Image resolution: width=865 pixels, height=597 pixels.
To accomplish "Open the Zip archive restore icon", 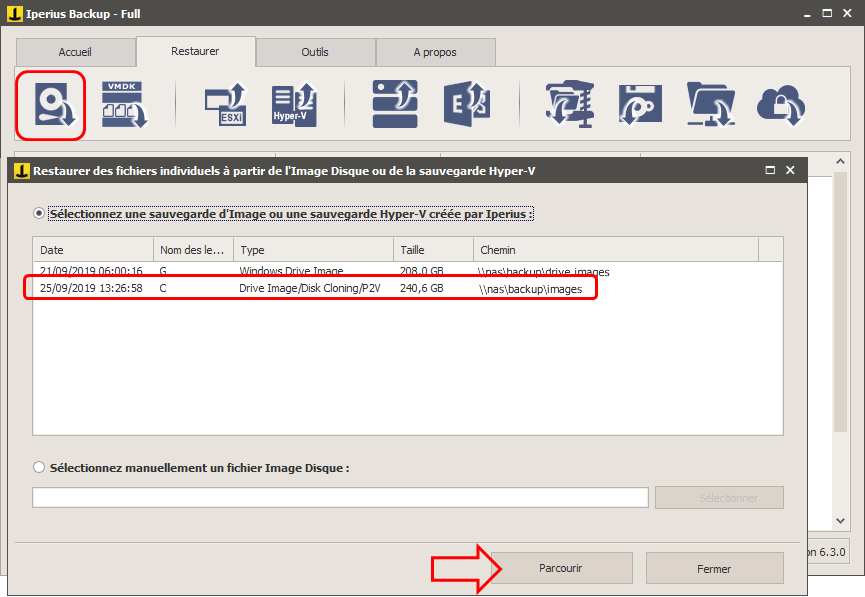I will [570, 105].
